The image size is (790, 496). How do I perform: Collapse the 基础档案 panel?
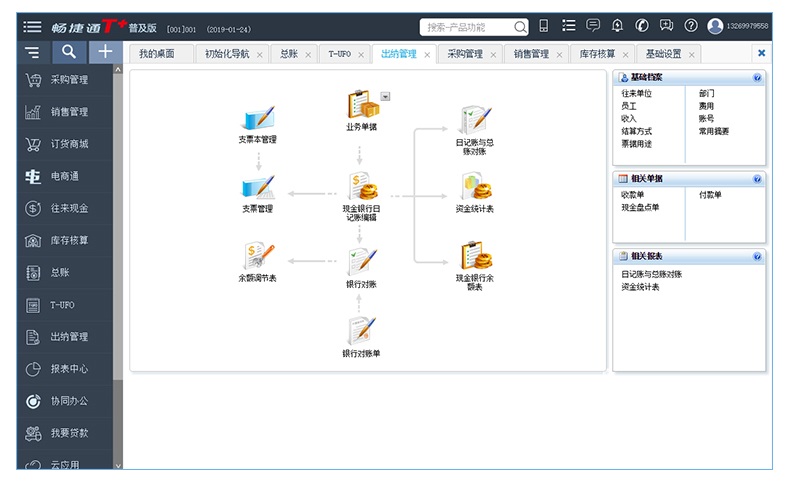tap(757, 77)
